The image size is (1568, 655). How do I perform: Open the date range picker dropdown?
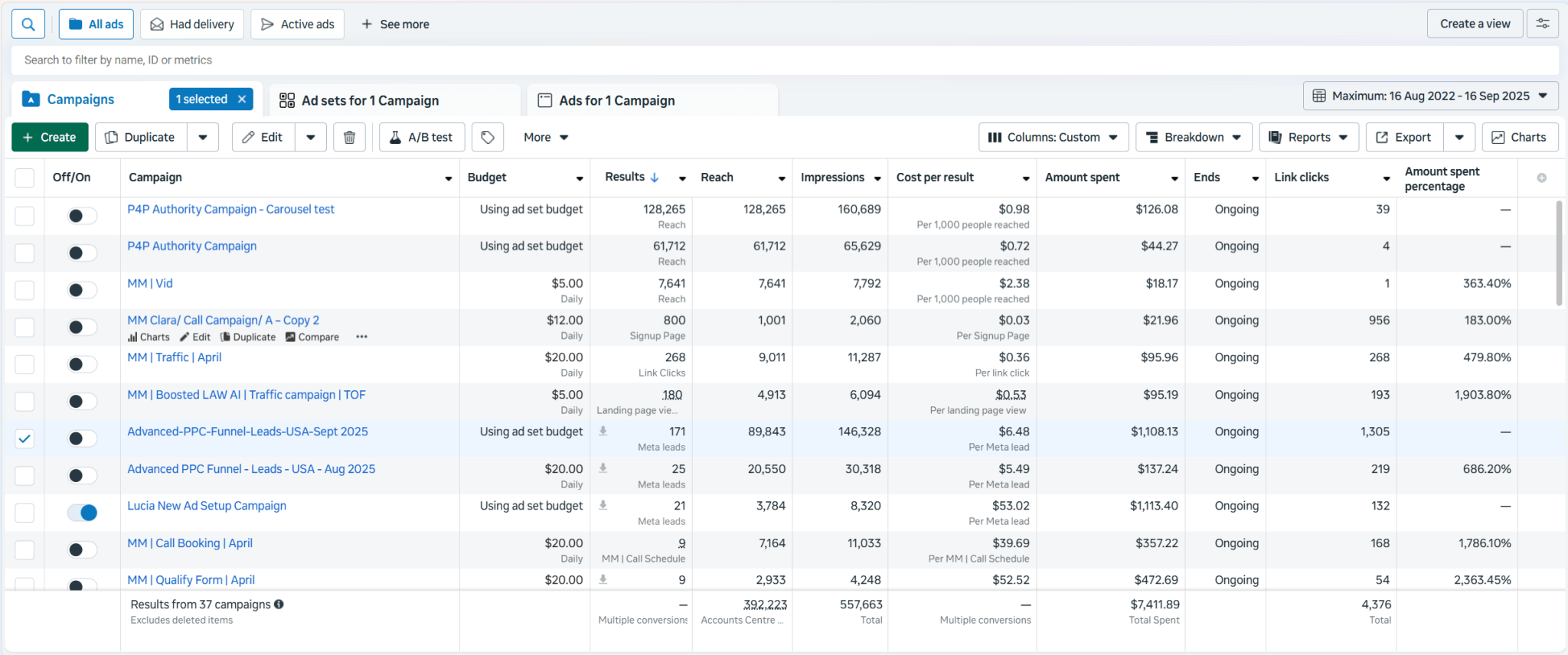pyautogui.click(x=1430, y=96)
